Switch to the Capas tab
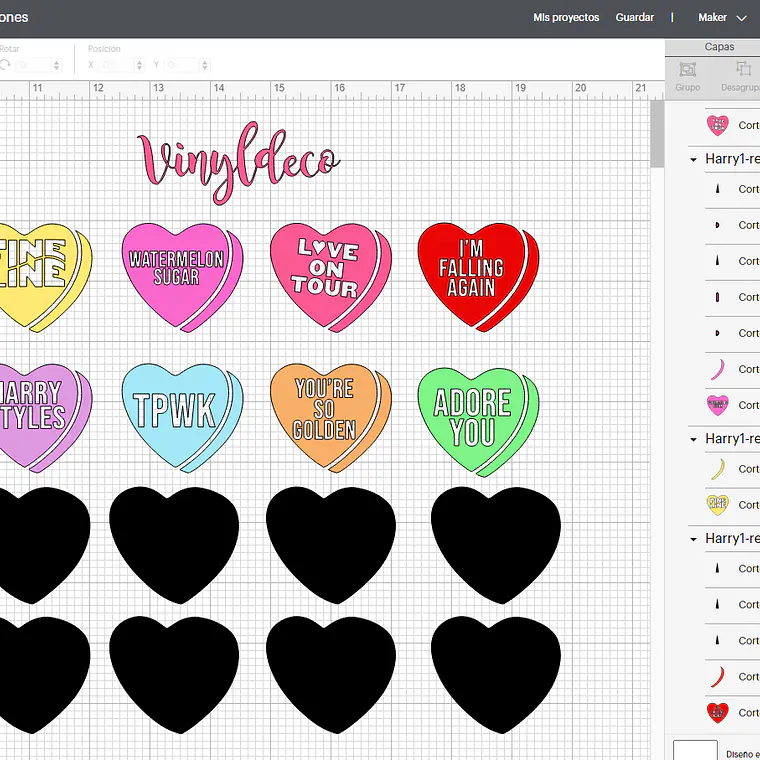The height and width of the screenshot is (760, 760). click(719, 47)
